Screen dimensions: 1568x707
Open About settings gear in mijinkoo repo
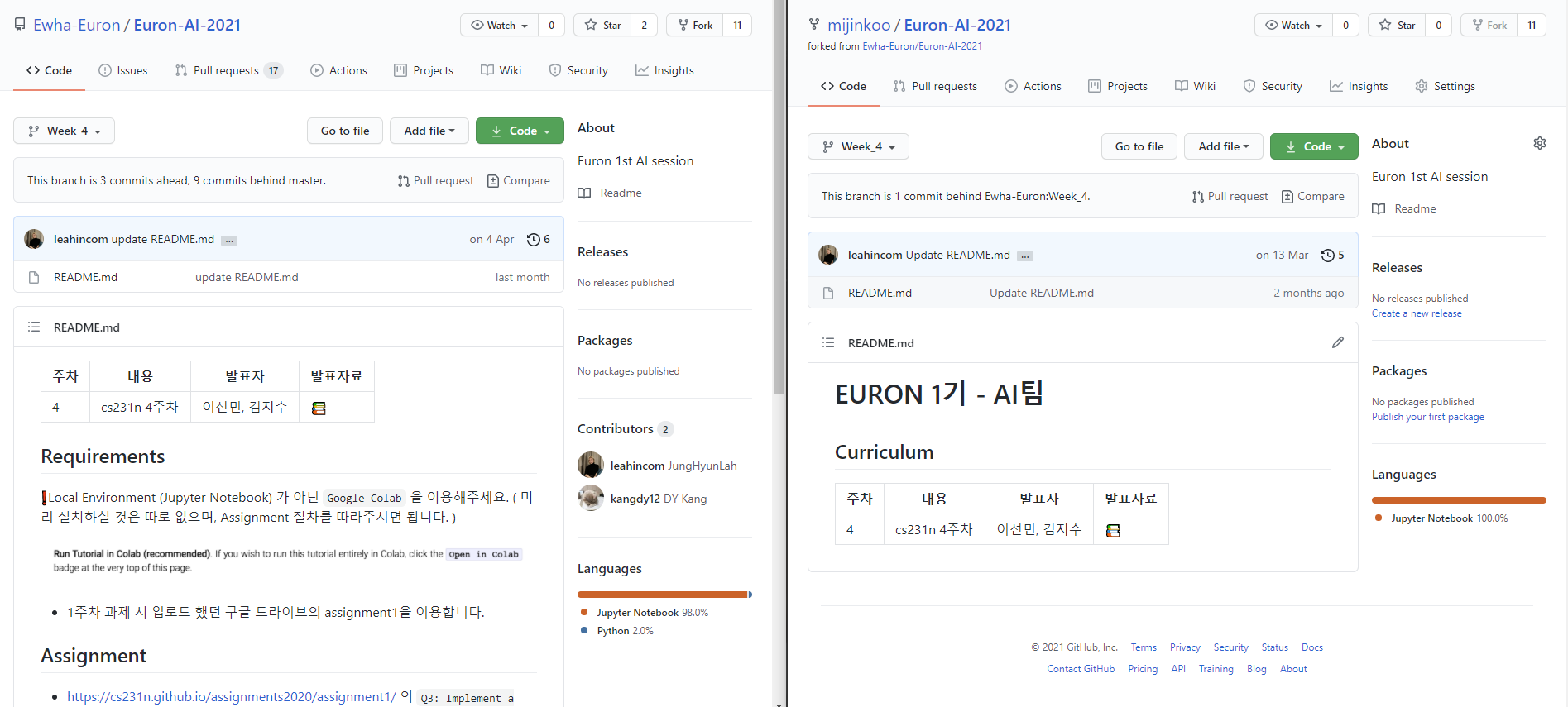pos(1540,143)
